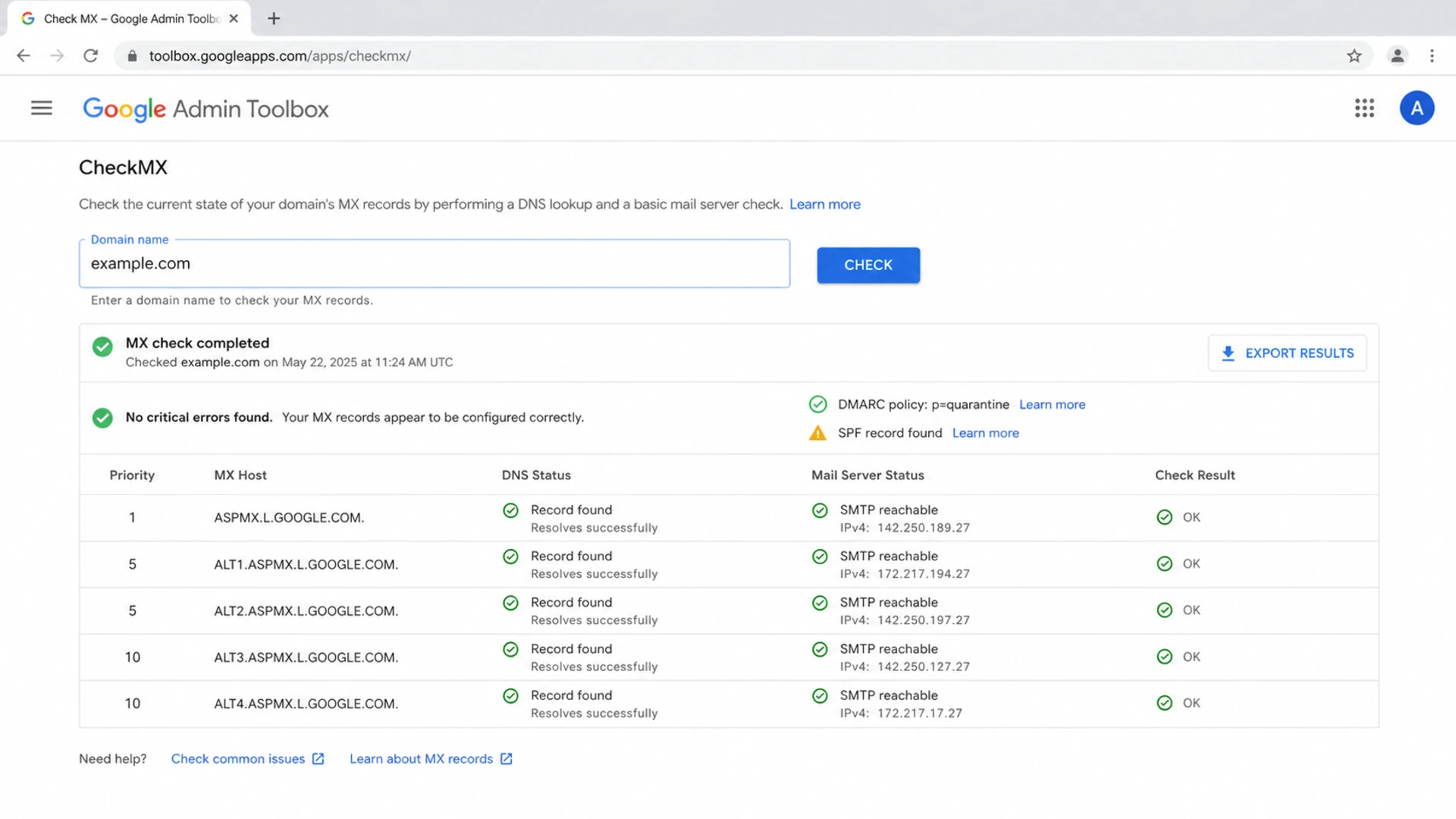Screen dimensions: 1456x819
Task: Click IPv4 address 142.250.127.27
Action: 924,667
